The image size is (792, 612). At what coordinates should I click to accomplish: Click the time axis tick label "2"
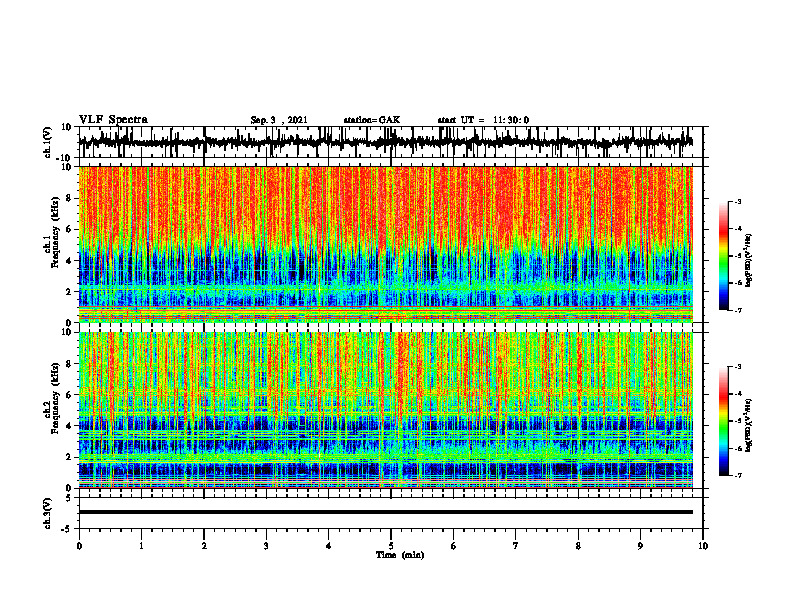pyautogui.click(x=204, y=546)
